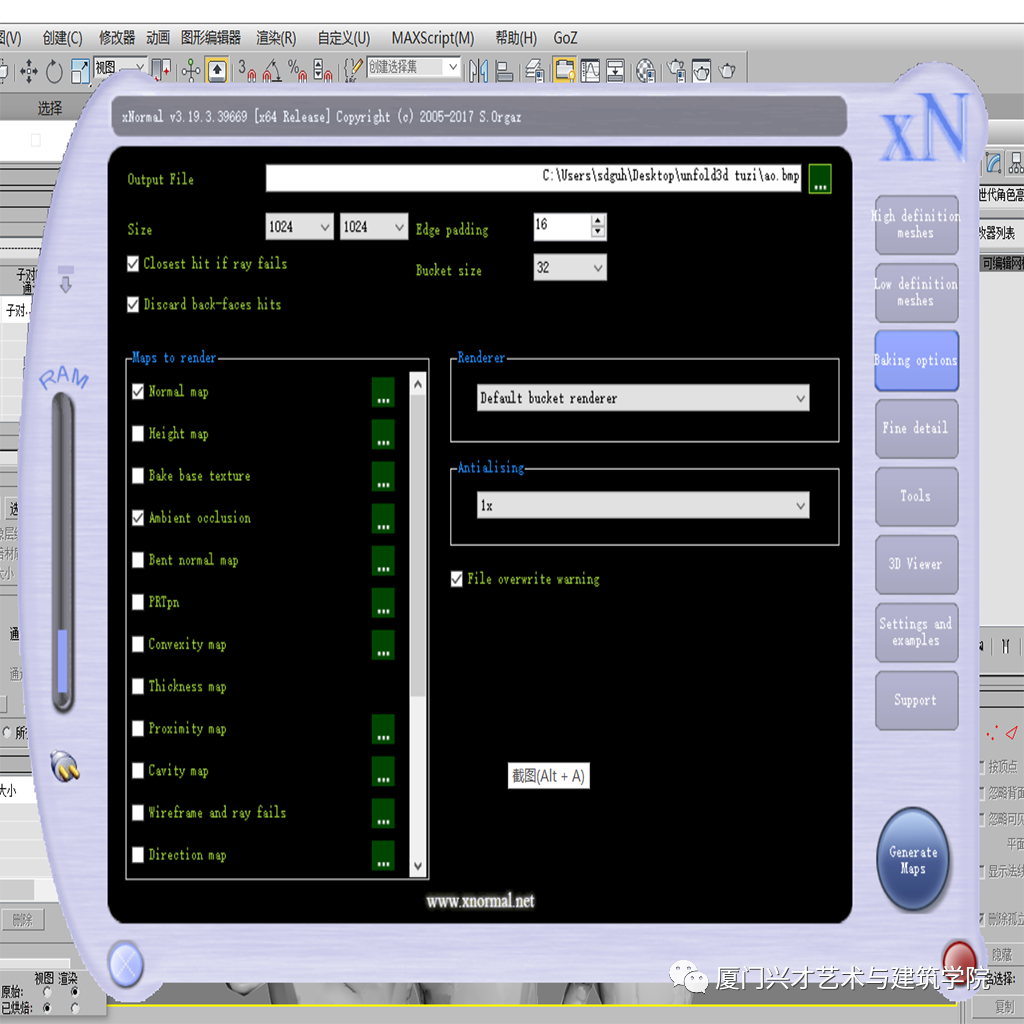Screen dimensions: 1024x1024
Task: Open the Bucket size dropdown
Action: 570,268
